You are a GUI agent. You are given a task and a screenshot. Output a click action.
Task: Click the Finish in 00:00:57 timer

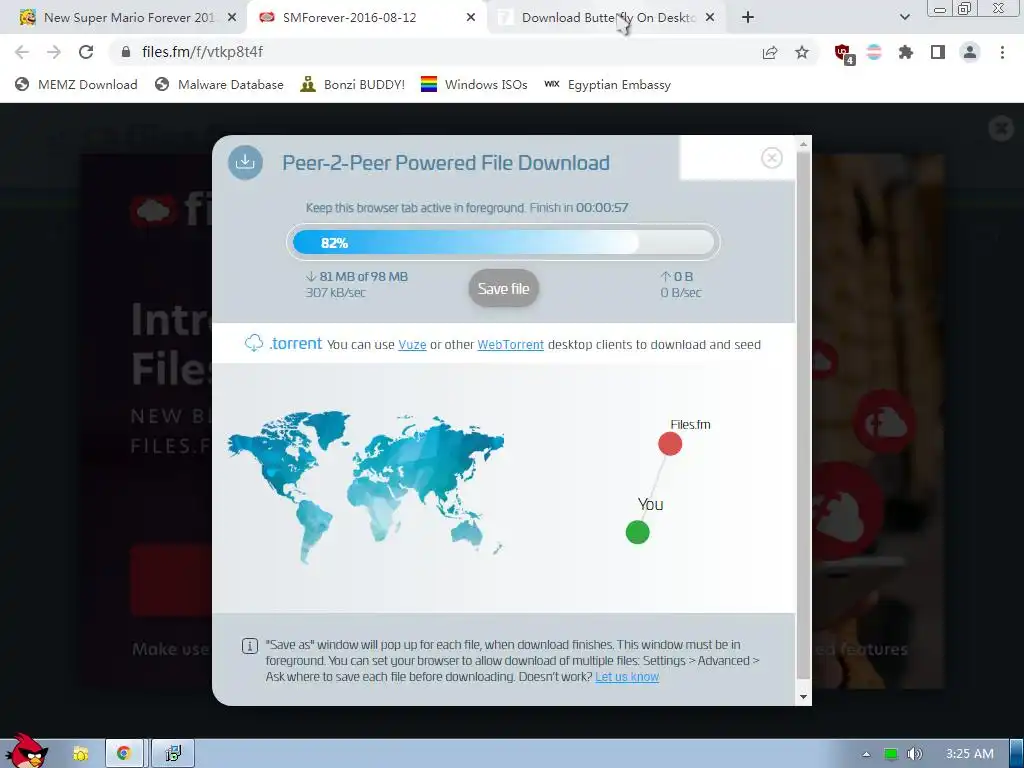579,208
